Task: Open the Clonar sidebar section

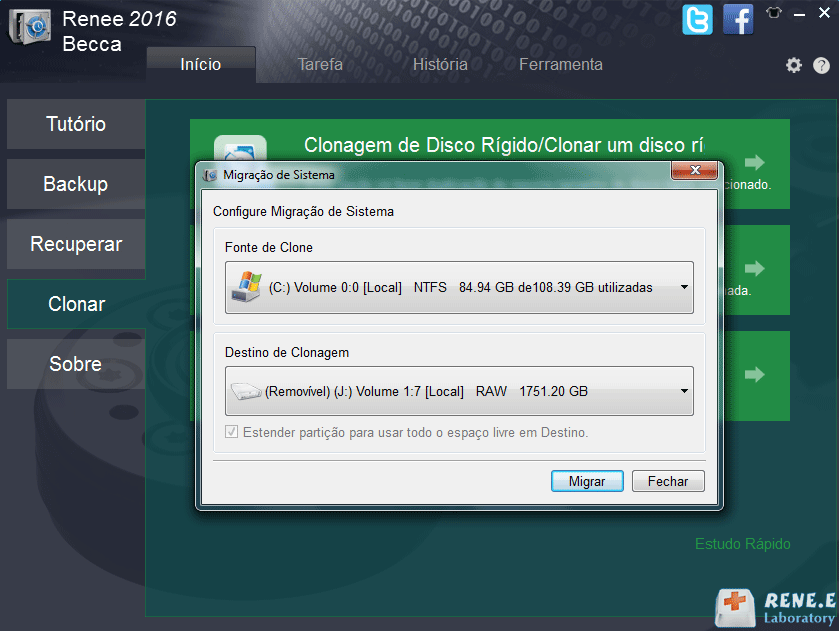Action: click(x=76, y=303)
